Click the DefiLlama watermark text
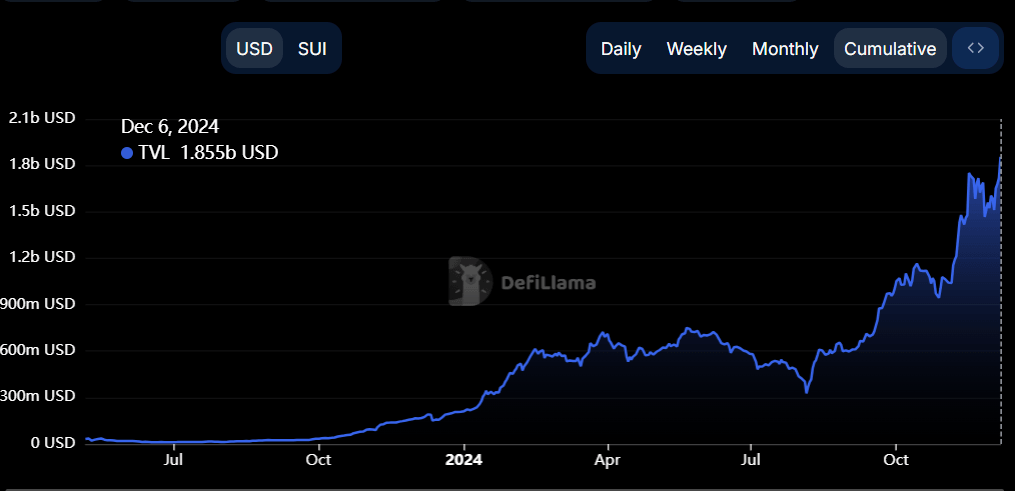1015x491 pixels. 548,283
